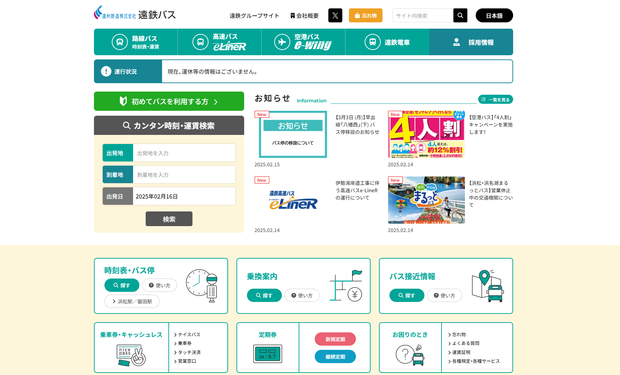
Task: Open the 空港バス 4人割キャンペーン news text
Action: 491,125
